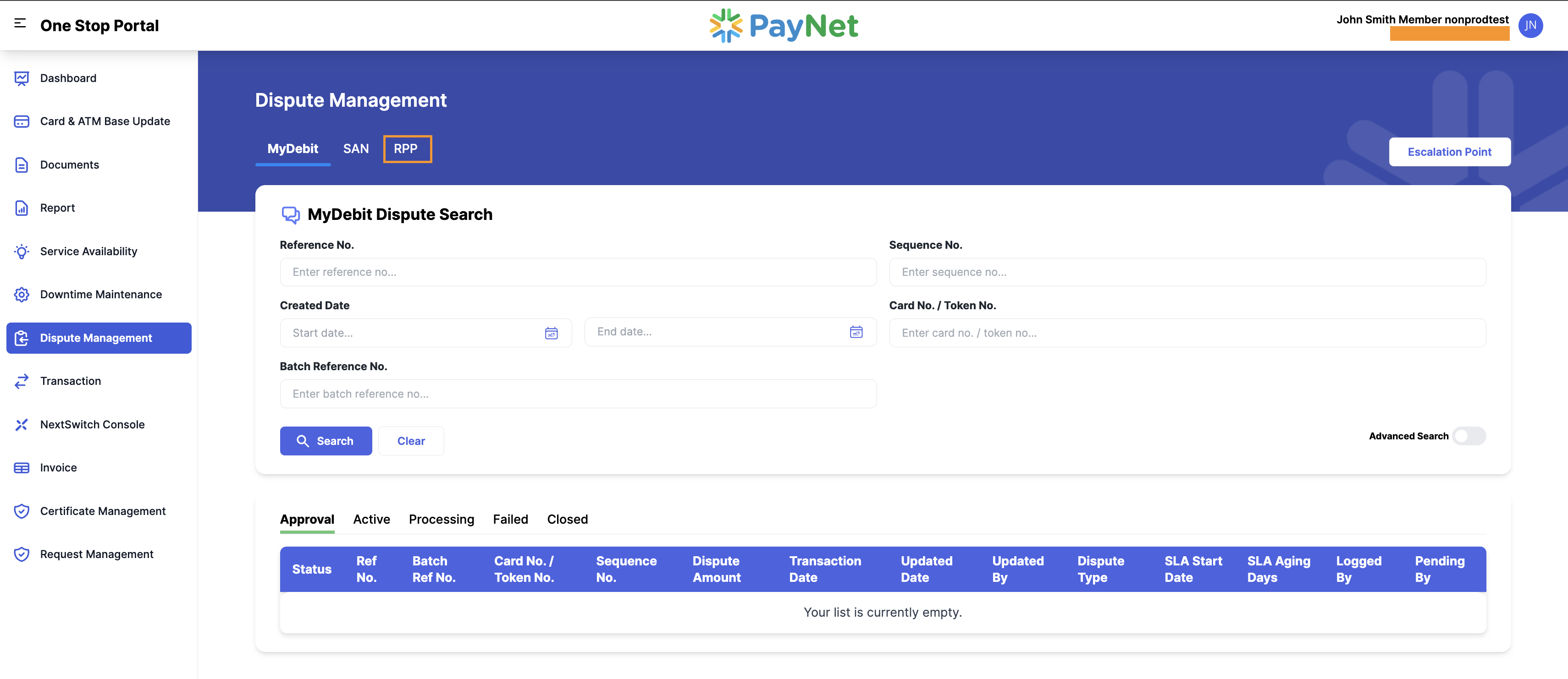This screenshot has height=679, width=1568.
Task: Click the Transaction arrows icon
Action: coord(21,382)
